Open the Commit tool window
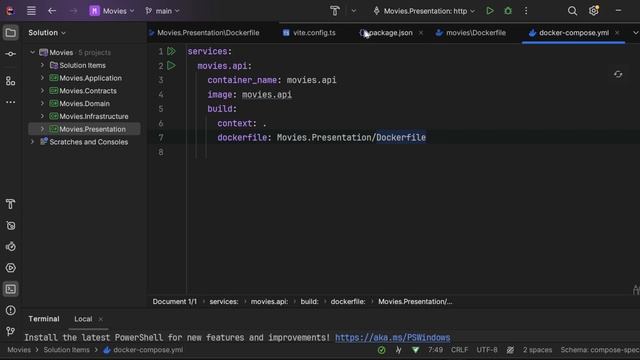Image resolution: width=640 pixels, height=360 pixels. click(x=11, y=54)
